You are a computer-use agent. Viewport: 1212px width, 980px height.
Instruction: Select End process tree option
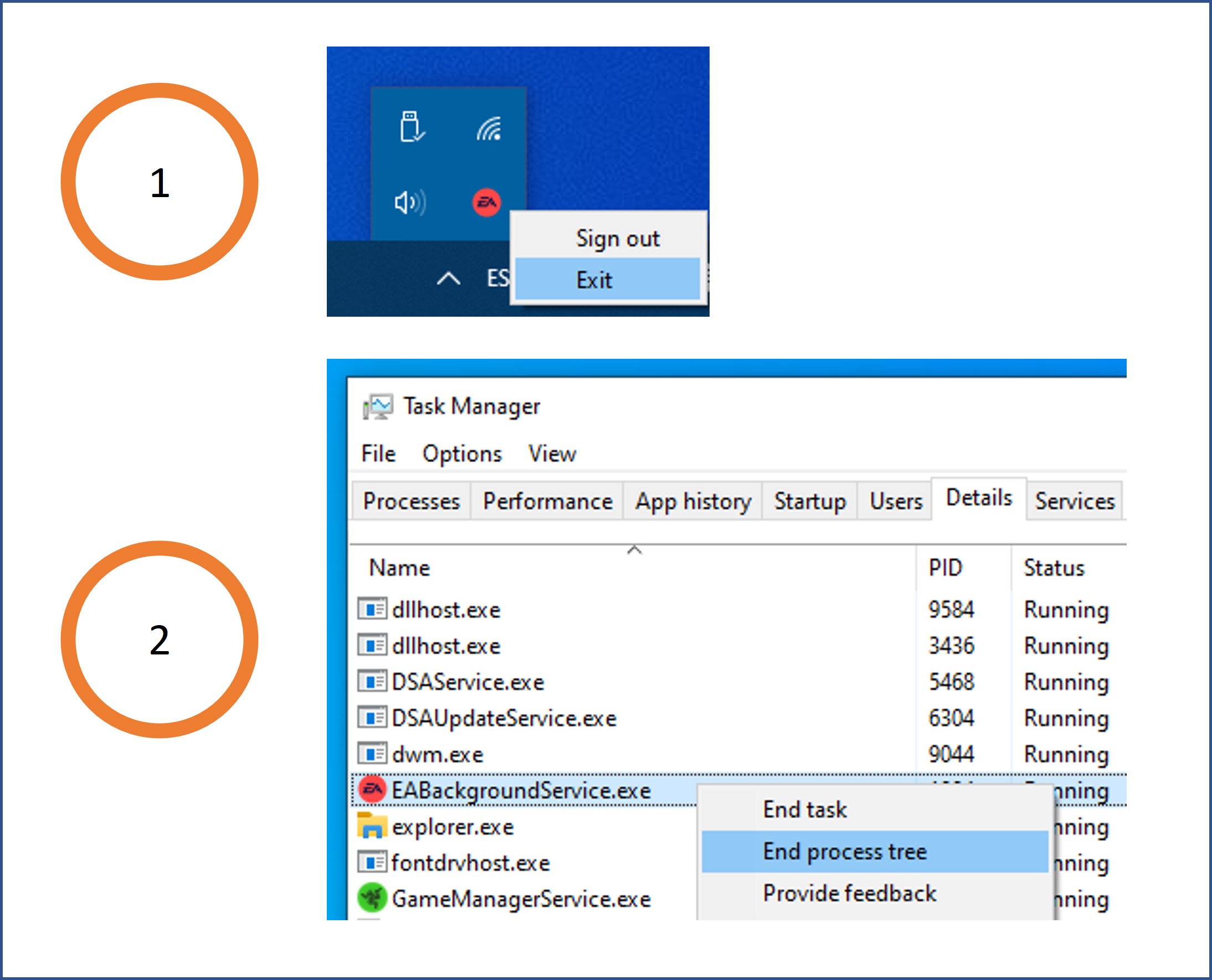(845, 852)
